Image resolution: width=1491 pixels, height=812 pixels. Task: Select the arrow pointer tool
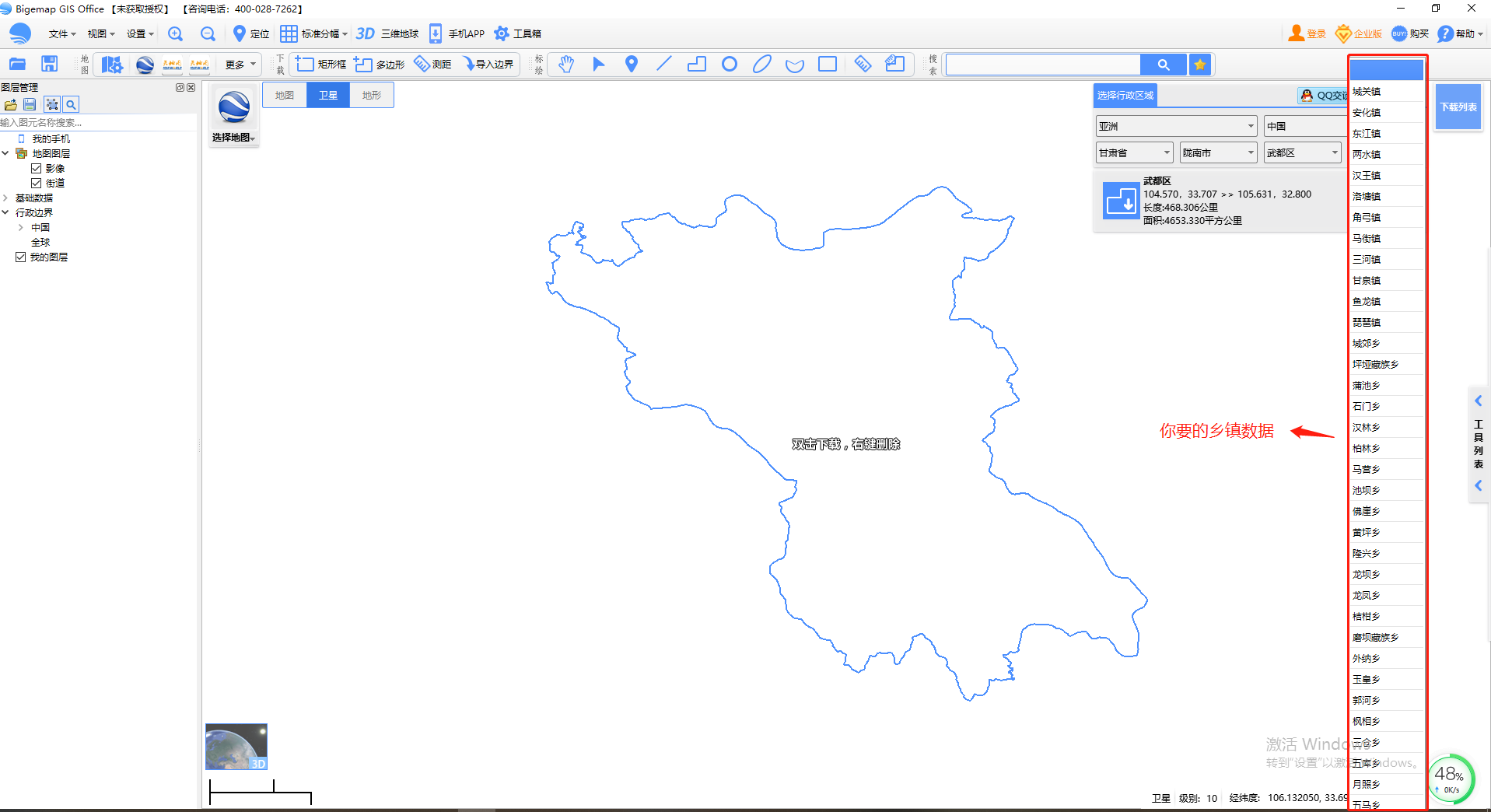coord(599,65)
